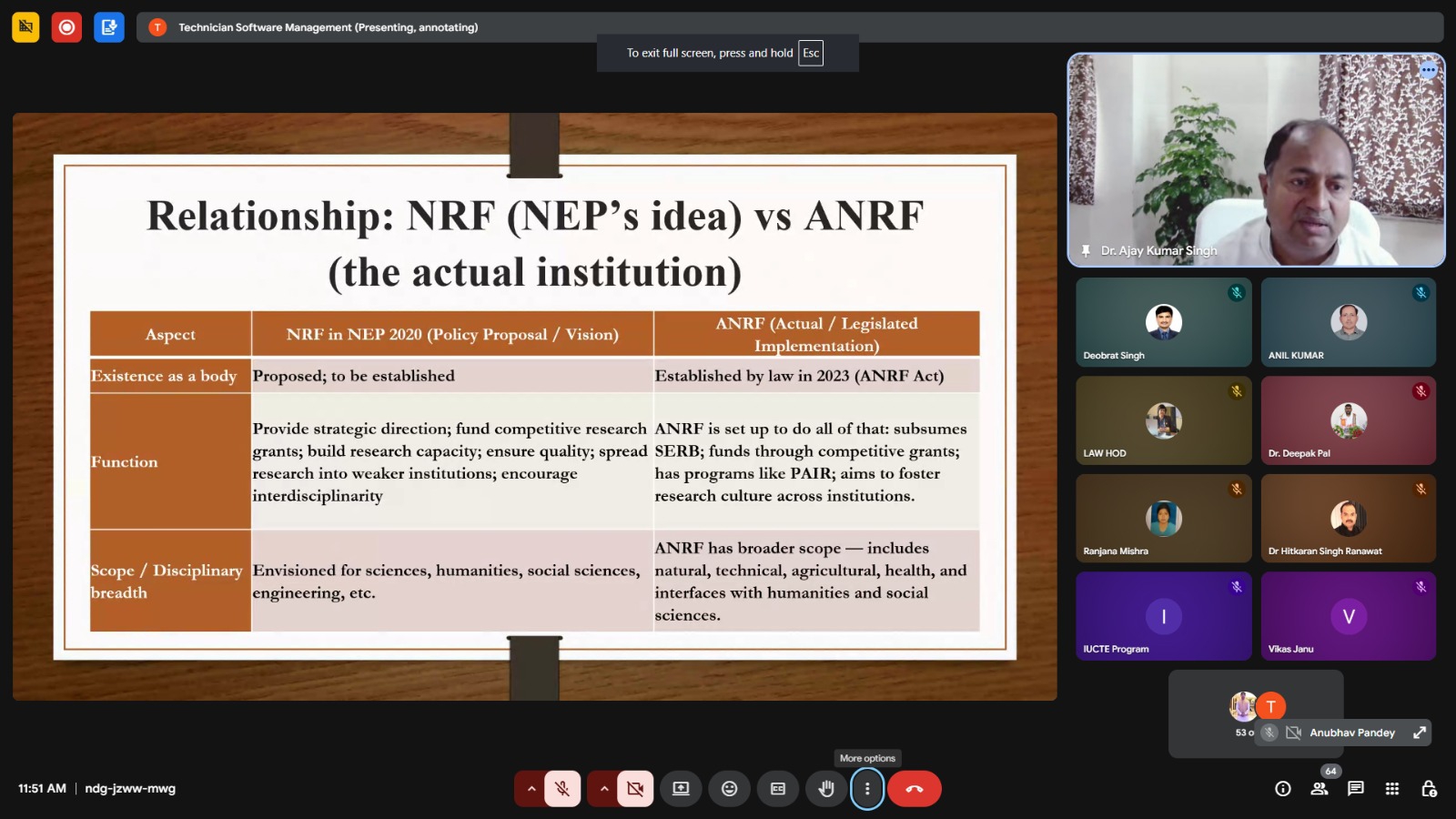Image resolution: width=1456 pixels, height=819 pixels.
Task: Expand video settings arrow beside camera
Action: (603, 789)
